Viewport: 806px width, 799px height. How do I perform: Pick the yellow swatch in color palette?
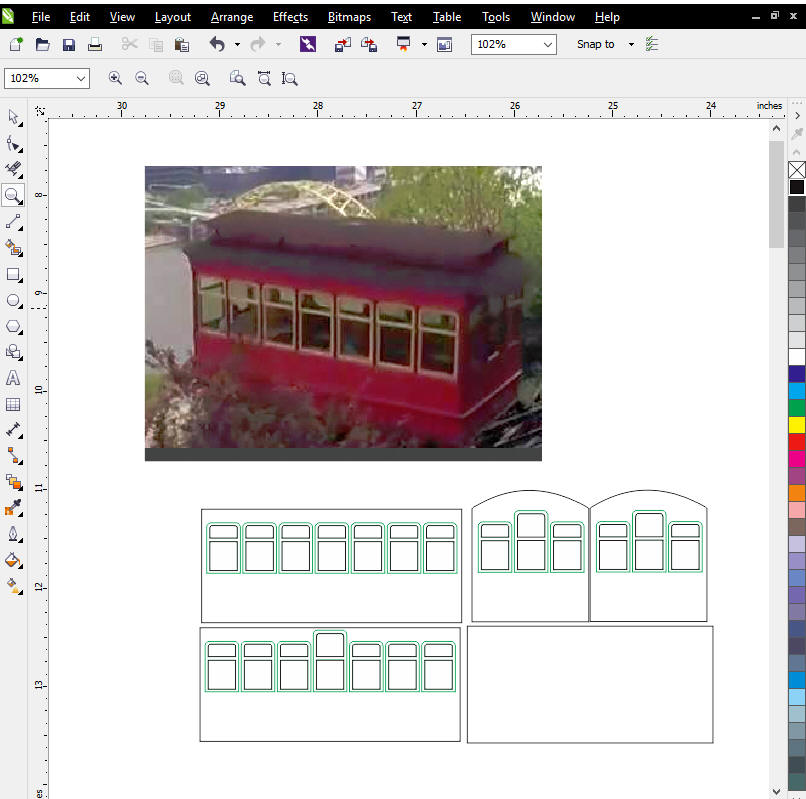click(x=797, y=425)
